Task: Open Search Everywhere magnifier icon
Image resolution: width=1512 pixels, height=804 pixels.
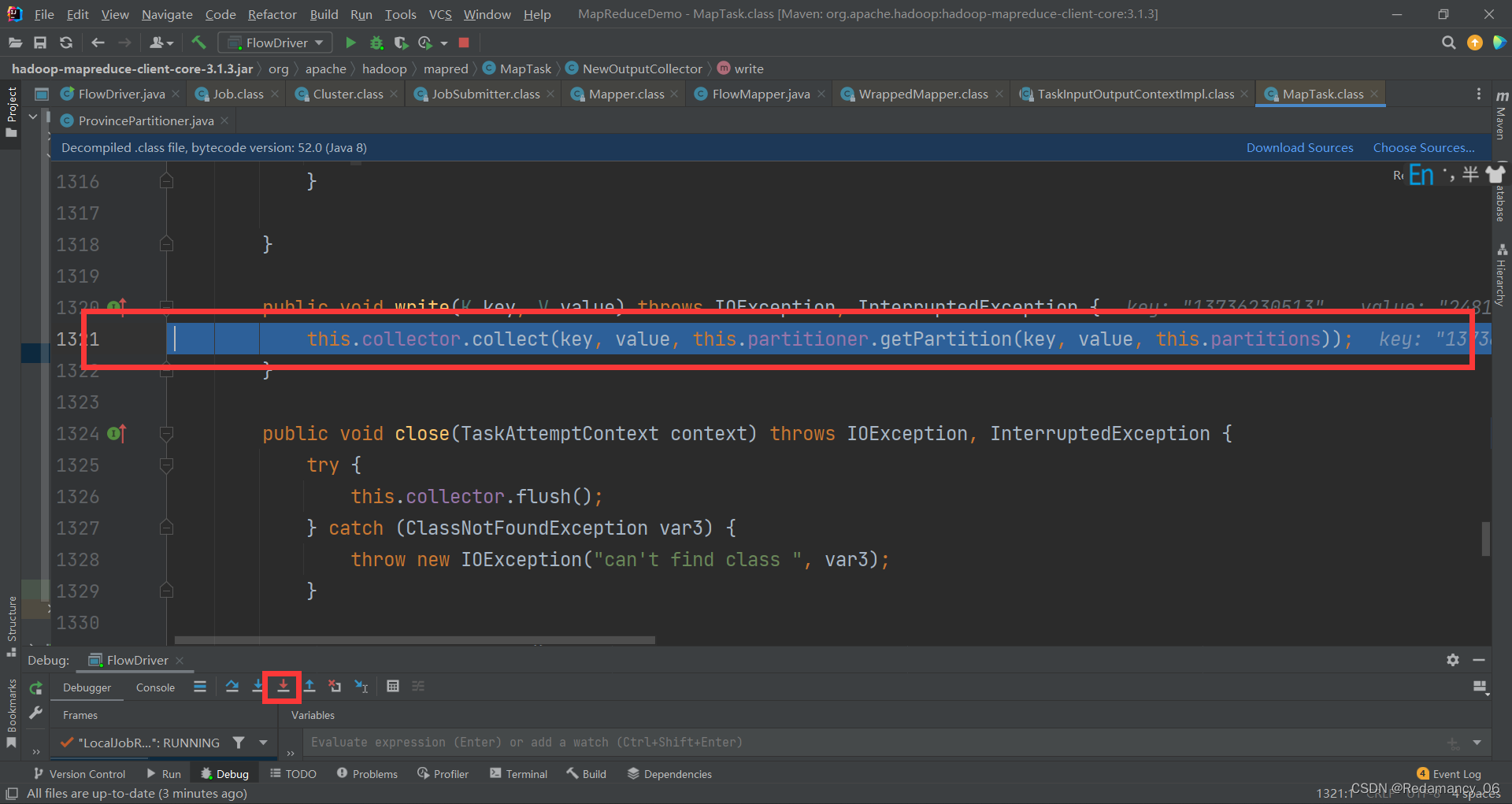Action: coord(1448,43)
